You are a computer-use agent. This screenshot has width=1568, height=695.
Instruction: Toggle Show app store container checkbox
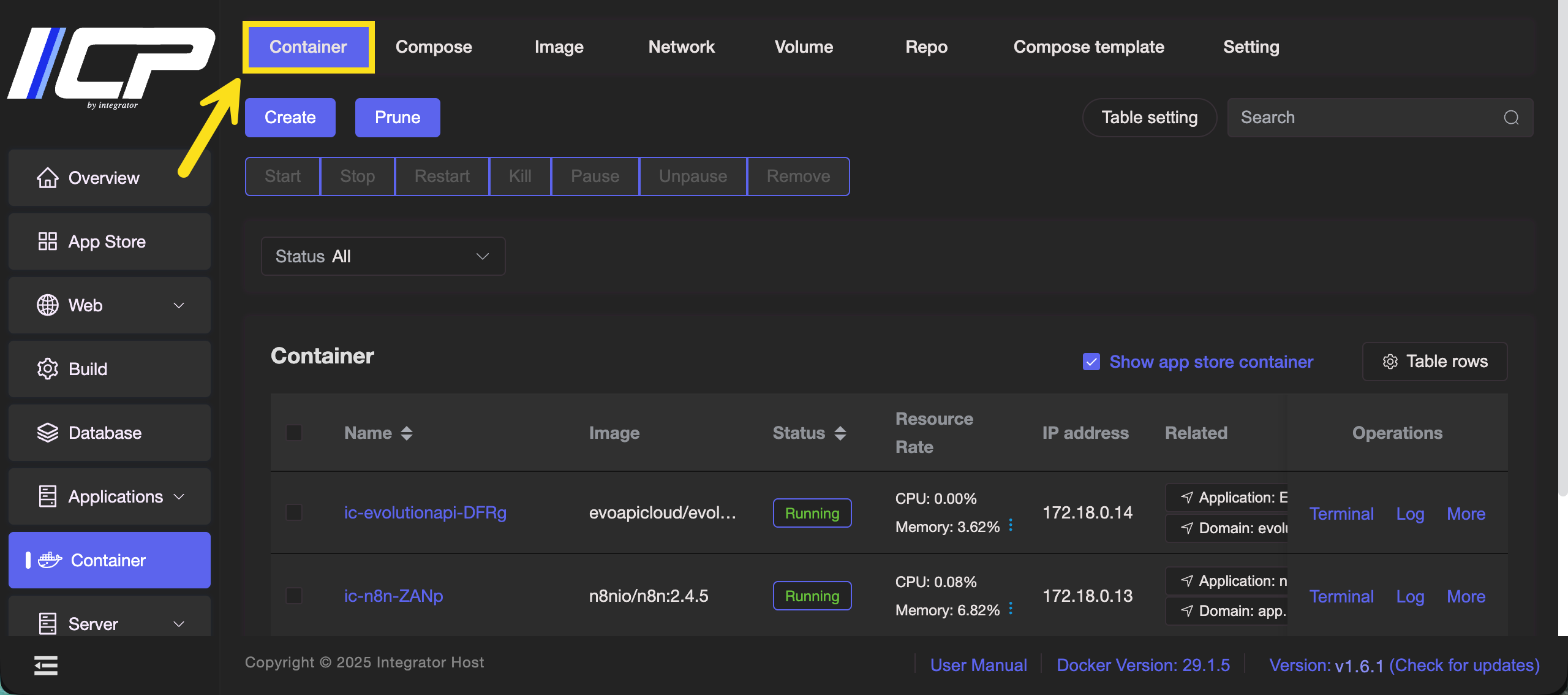1091,362
